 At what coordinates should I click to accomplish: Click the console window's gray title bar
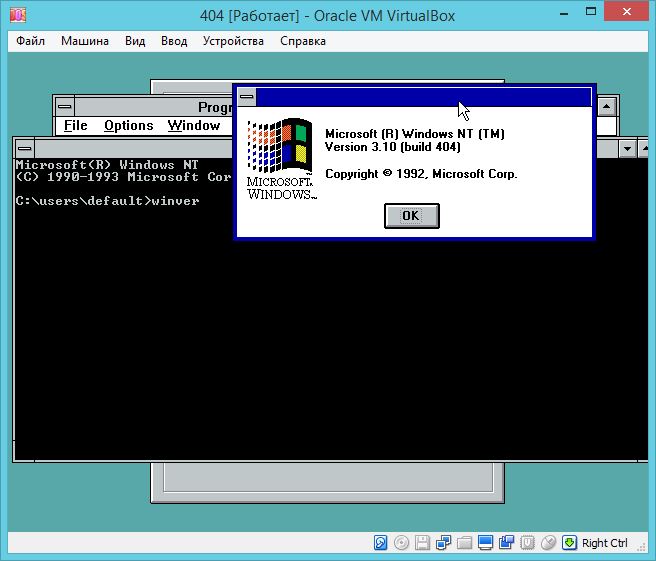133,149
